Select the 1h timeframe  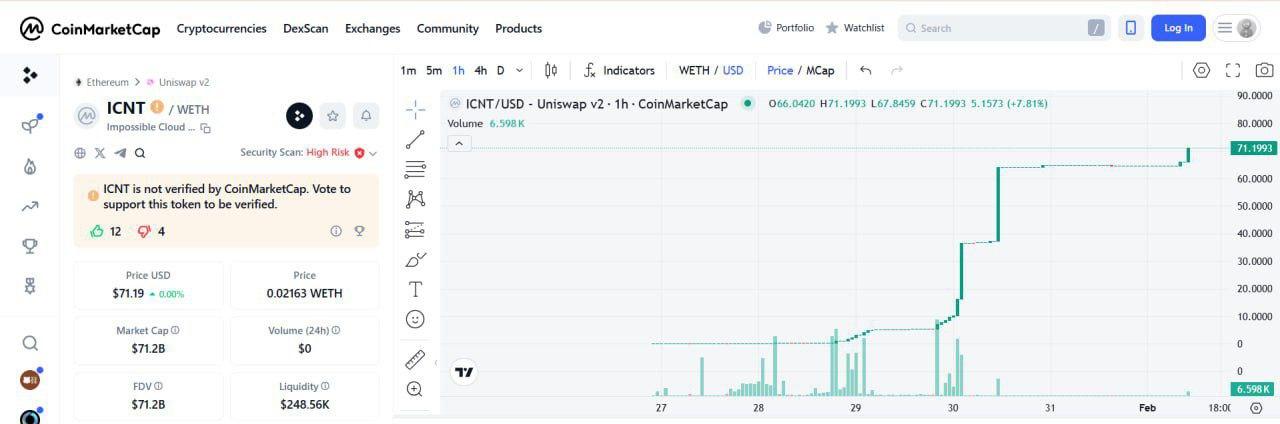click(x=458, y=70)
